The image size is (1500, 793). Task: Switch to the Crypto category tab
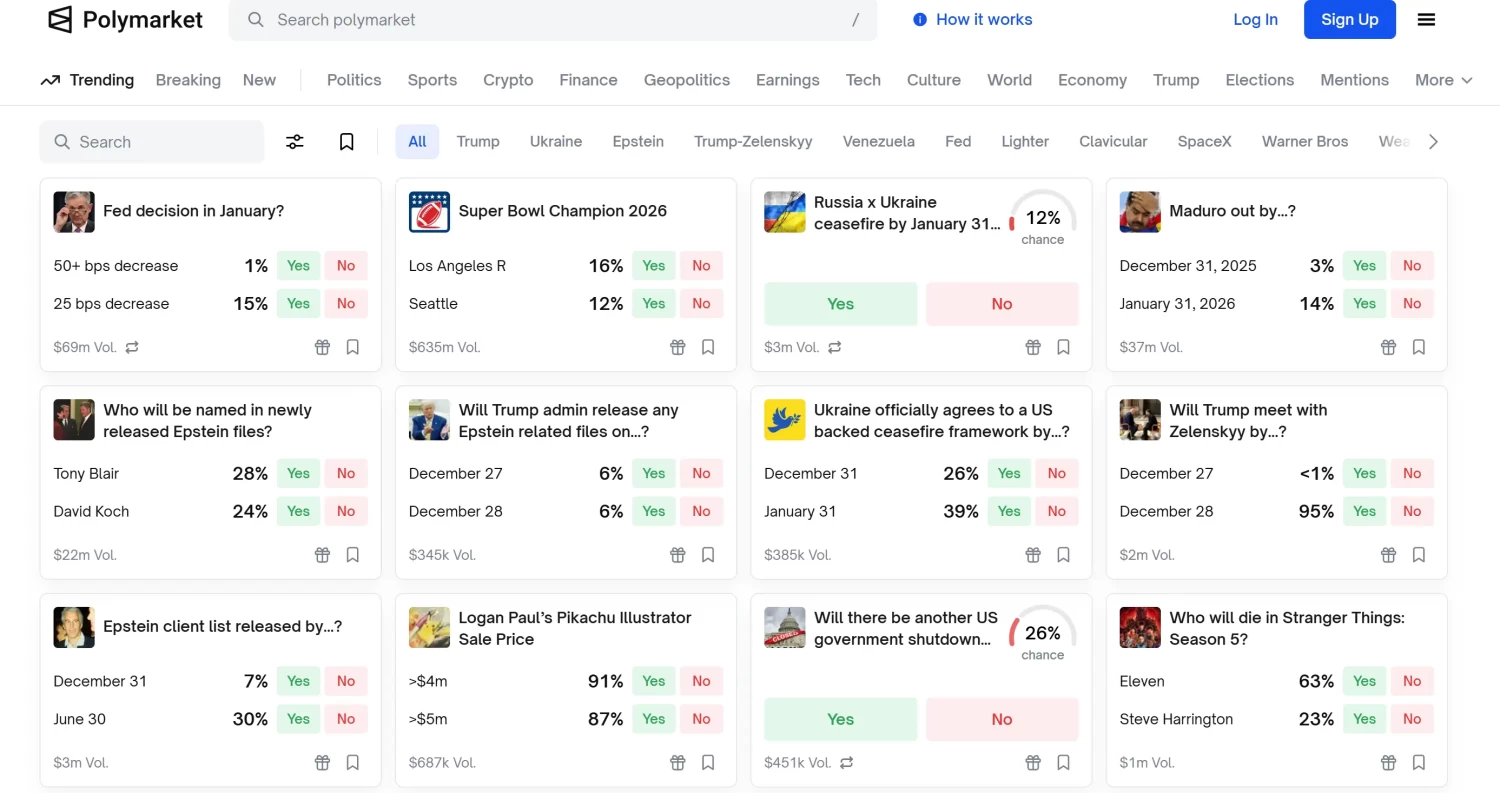pos(508,80)
